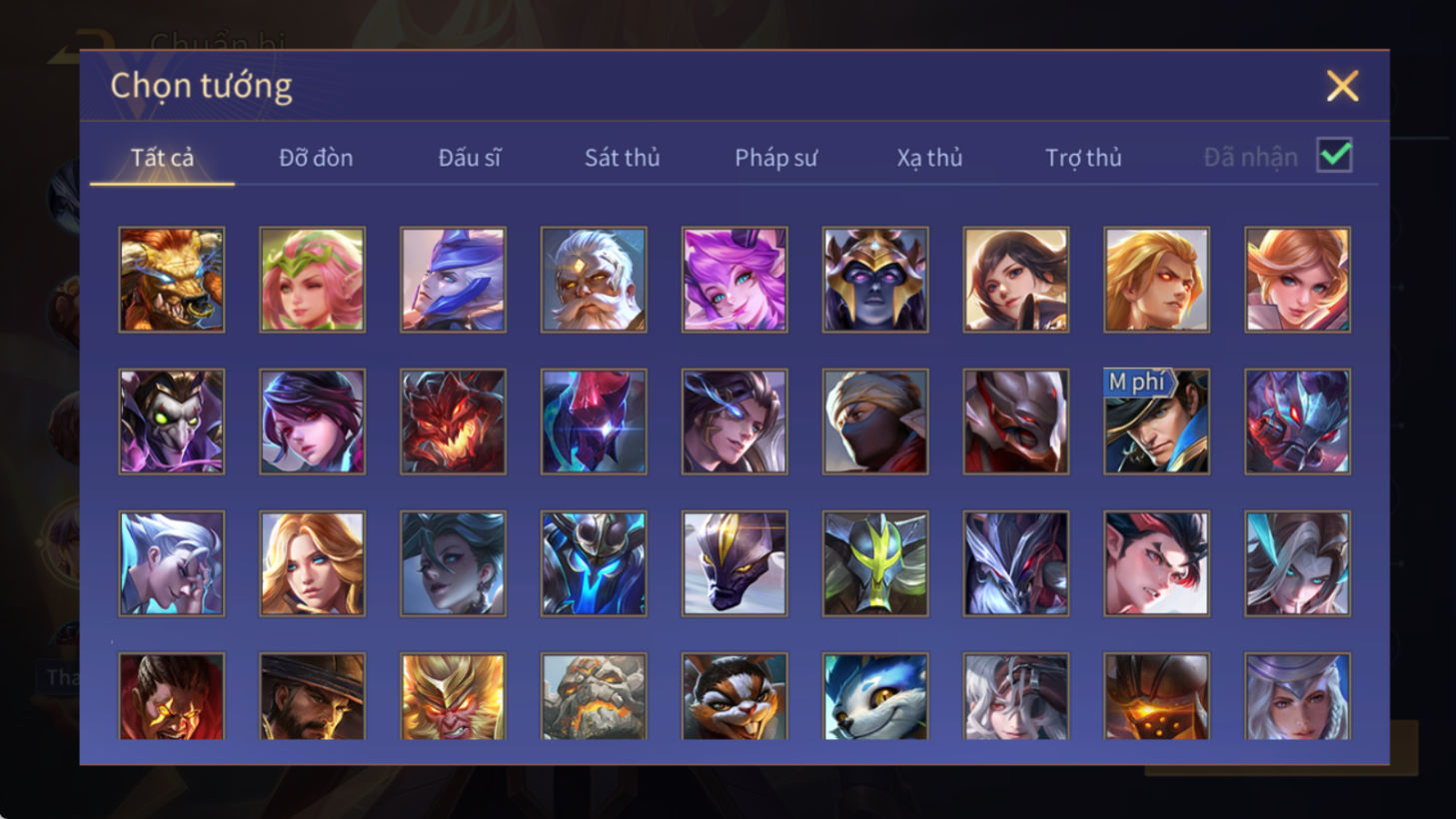Choose the golden monkey king hero portrait

pos(453,696)
